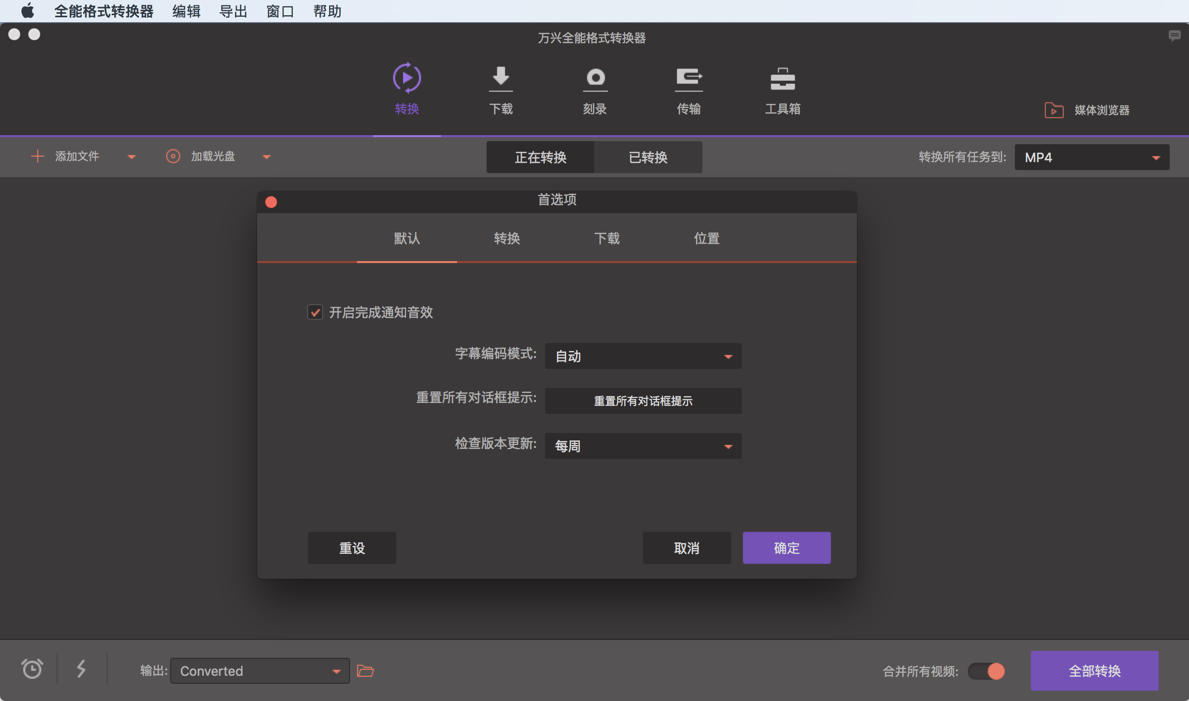Switch to the 转换 preferences tab
The height and width of the screenshot is (701, 1189).
tap(507, 238)
